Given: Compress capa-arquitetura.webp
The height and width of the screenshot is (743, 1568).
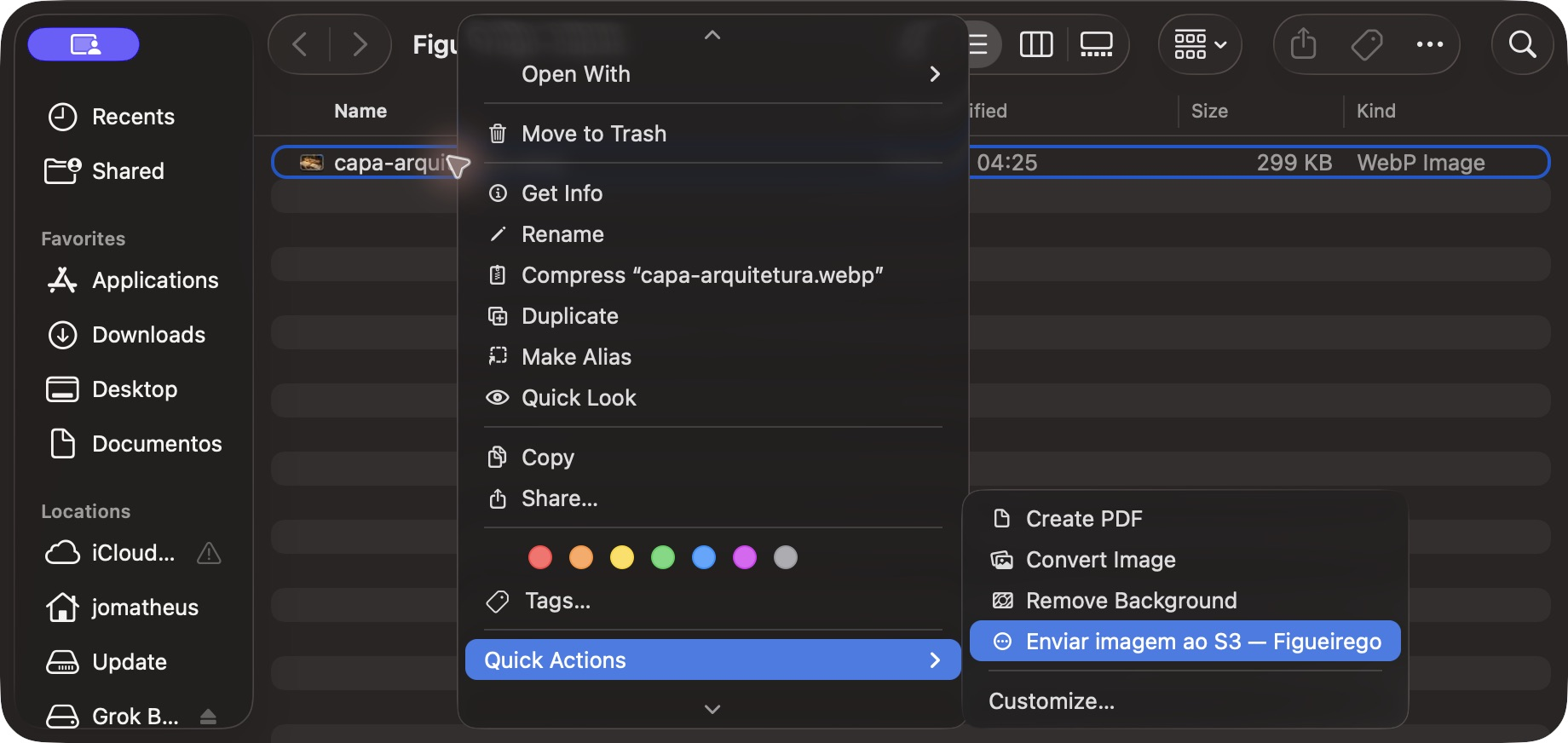Looking at the screenshot, I should [x=712, y=275].
